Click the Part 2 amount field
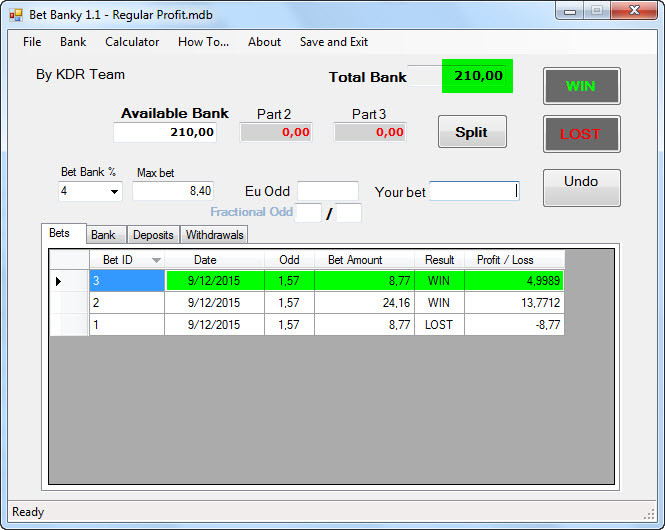 tap(276, 132)
